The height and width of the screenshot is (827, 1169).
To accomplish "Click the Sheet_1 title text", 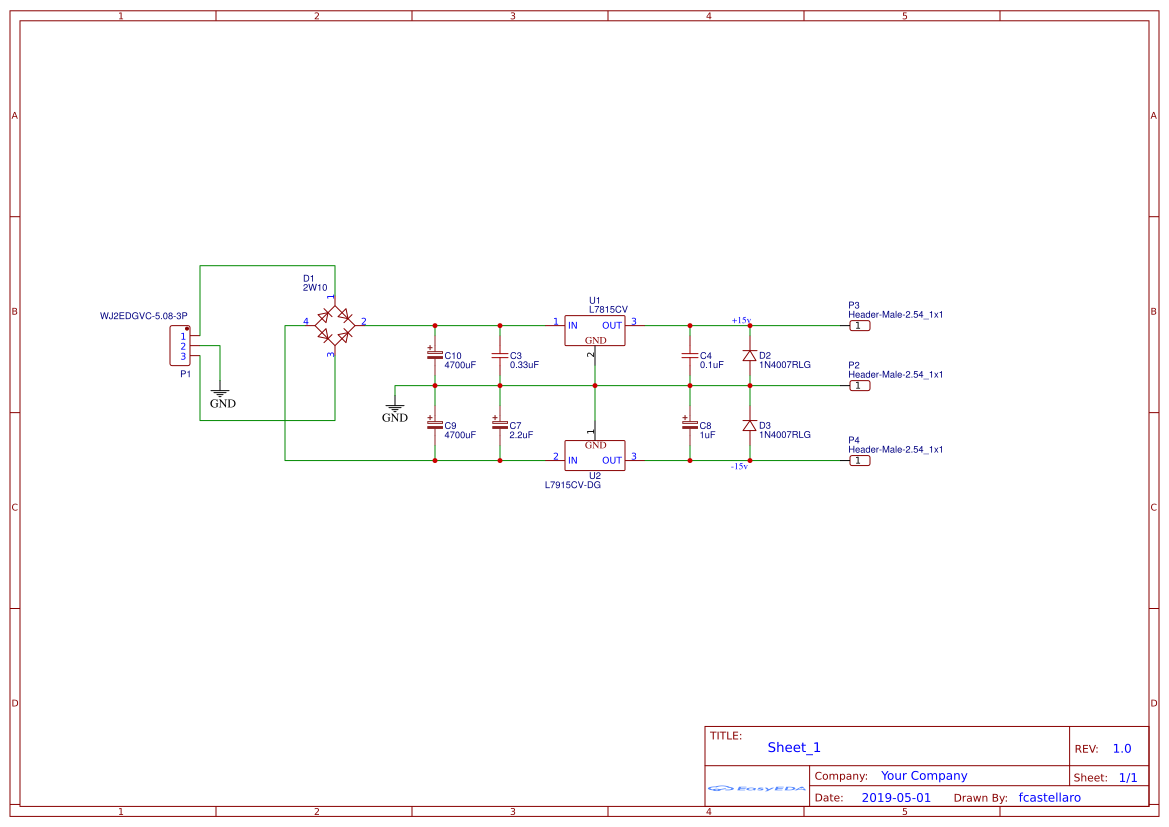I will (x=792, y=747).
